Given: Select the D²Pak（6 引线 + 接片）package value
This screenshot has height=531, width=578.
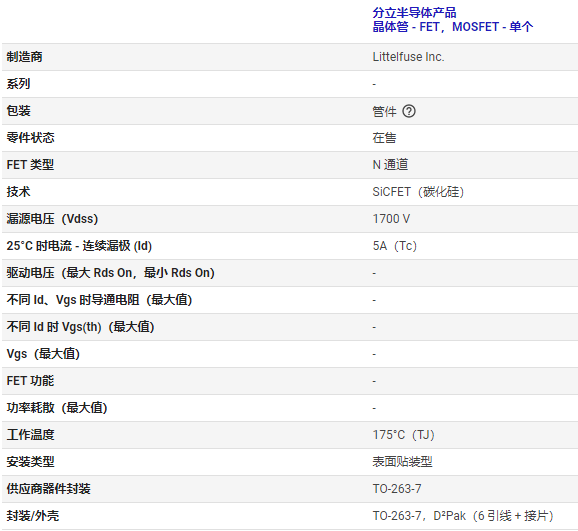Looking at the screenshot, I should [494, 516].
